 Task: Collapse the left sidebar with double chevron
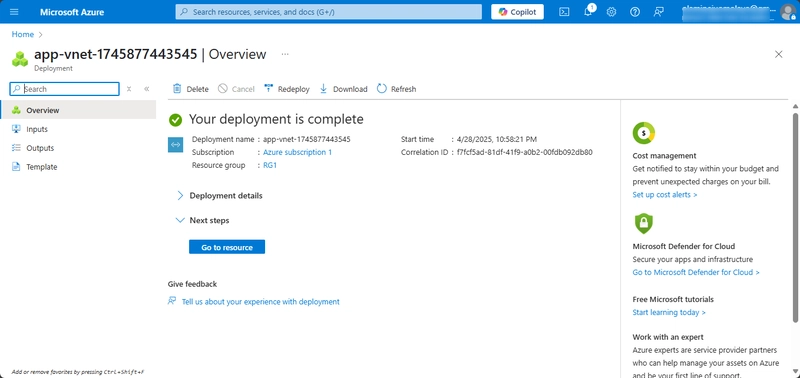pos(146,89)
